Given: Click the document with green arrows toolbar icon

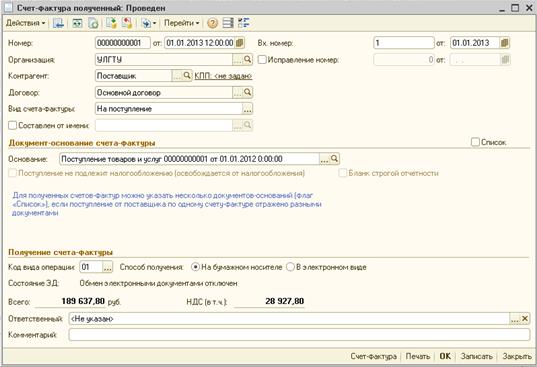Looking at the screenshot, I should coord(77,23).
